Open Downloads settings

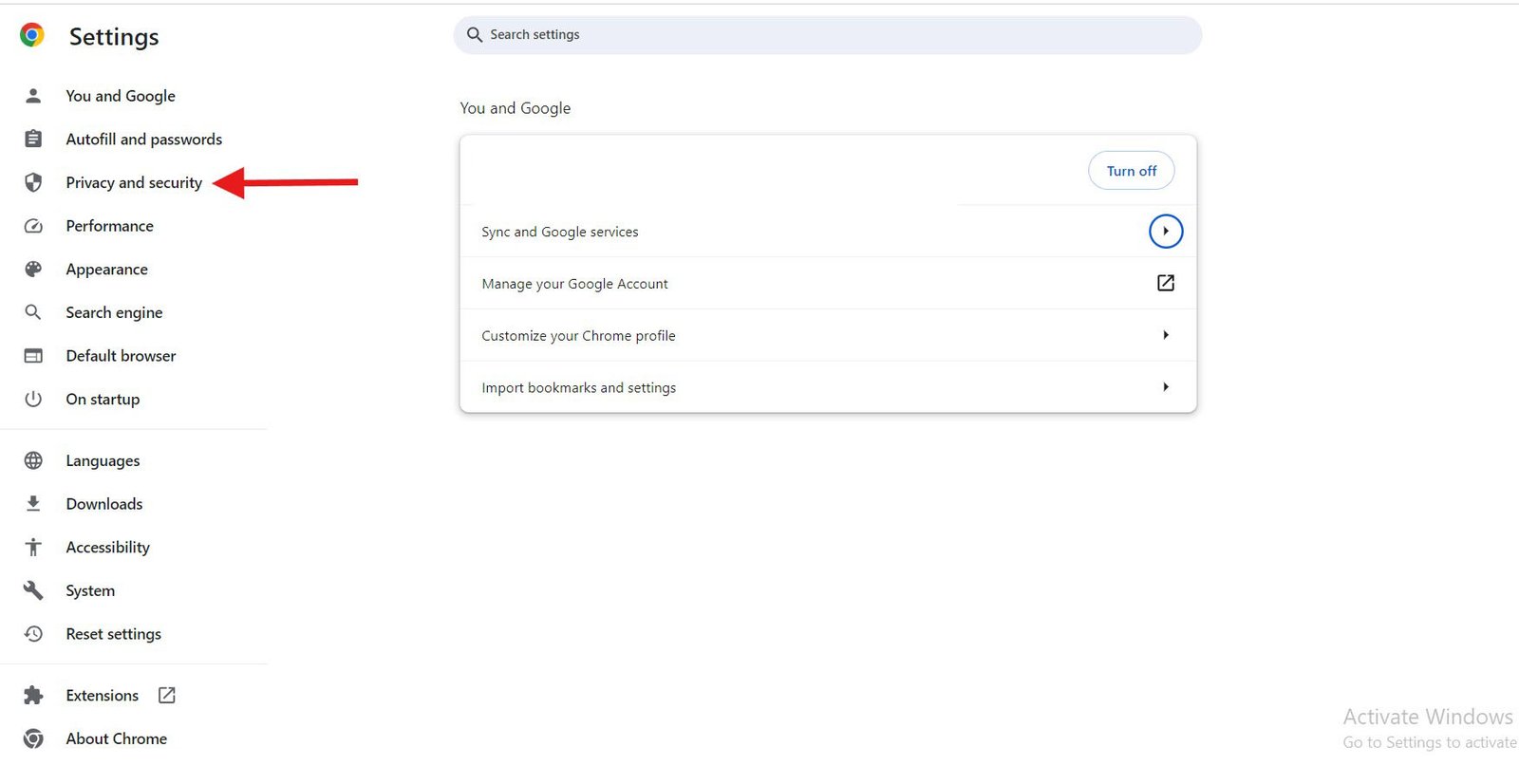coord(104,504)
